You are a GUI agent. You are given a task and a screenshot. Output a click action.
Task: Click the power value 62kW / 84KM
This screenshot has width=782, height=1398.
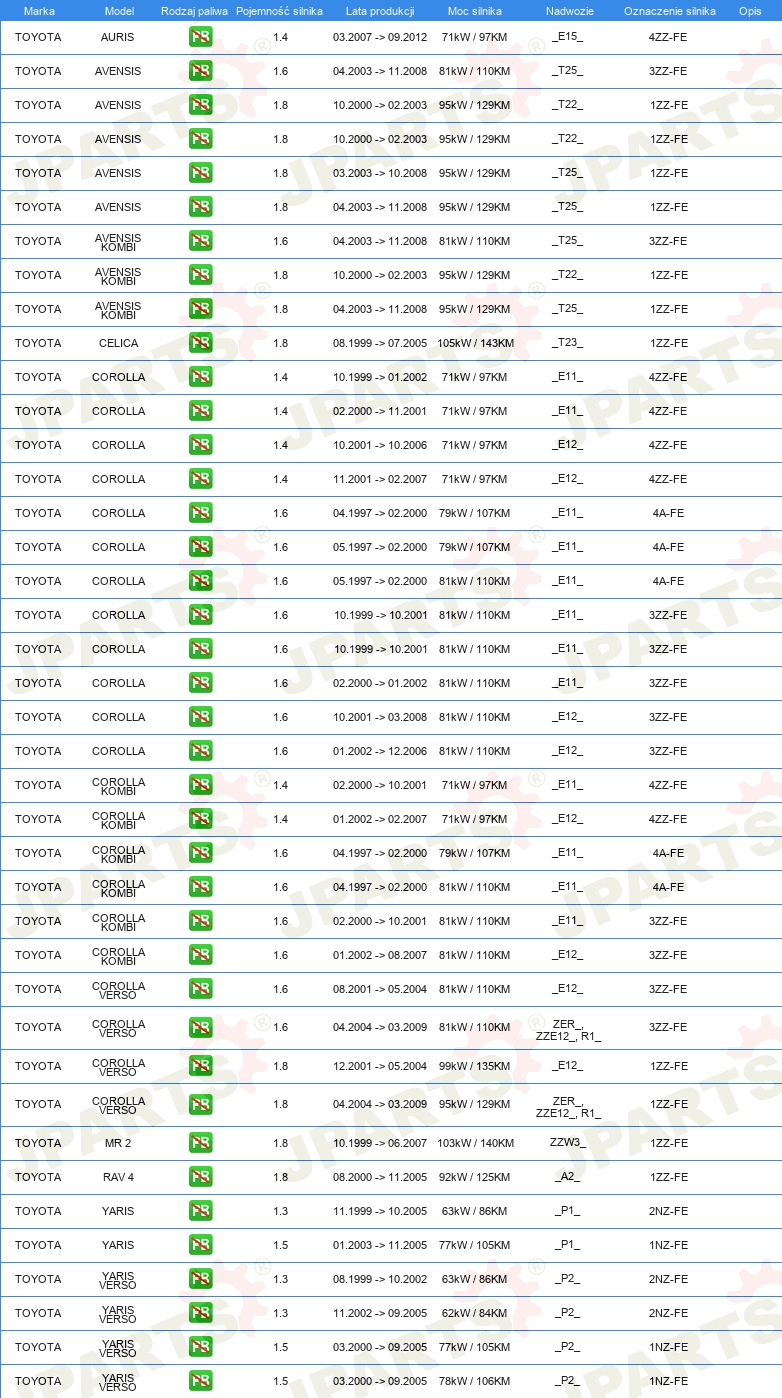(475, 1313)
